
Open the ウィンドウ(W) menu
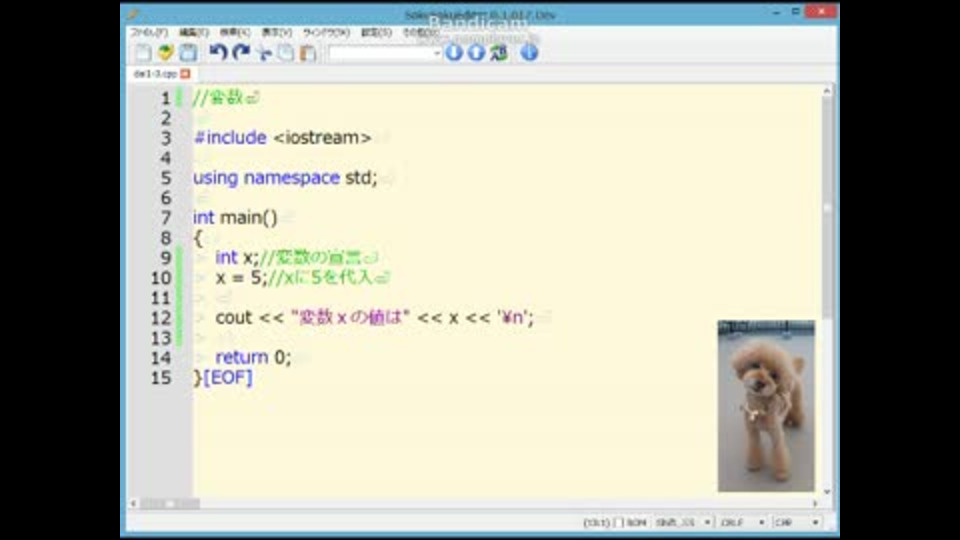(326, 32)
